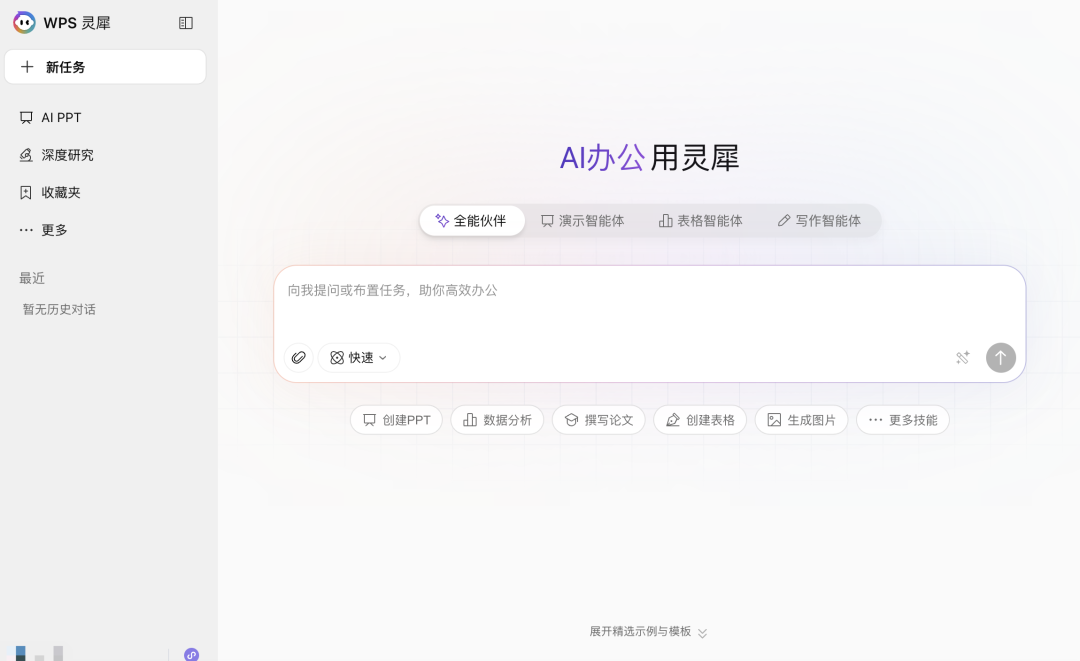Choose the 数据分析 skill chip
The image size is (1080, 661).
(497, 420)
